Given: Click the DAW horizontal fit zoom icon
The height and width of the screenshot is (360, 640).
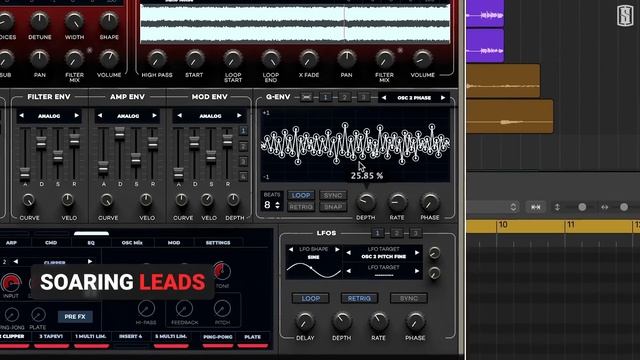Looking at the screenshot, I should click(x=536, y=207).
